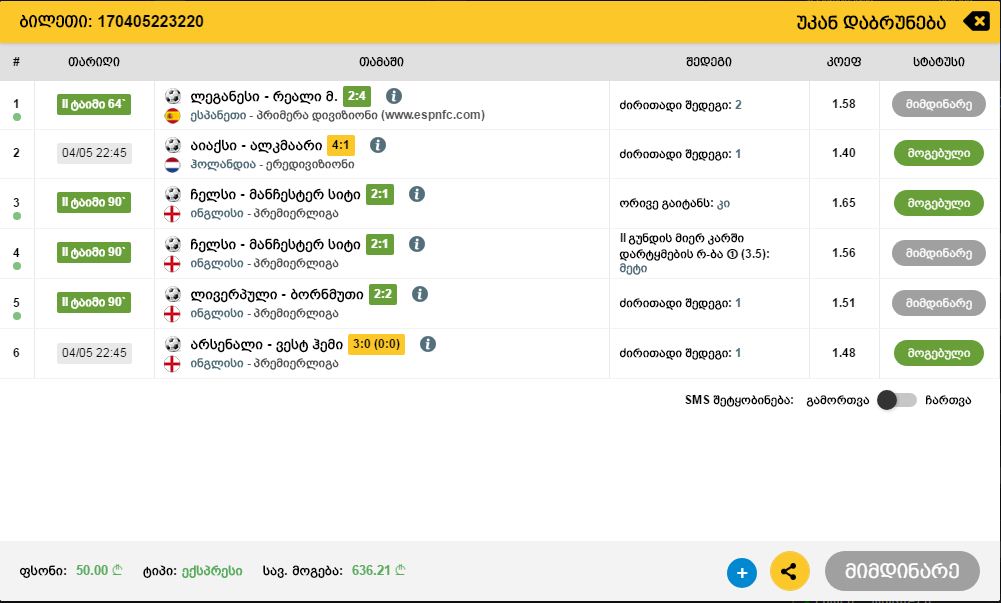Viewport: 1001px width, 603px height.
Task: Click the თარიღი column header
Action: click(x=94, y=62)
